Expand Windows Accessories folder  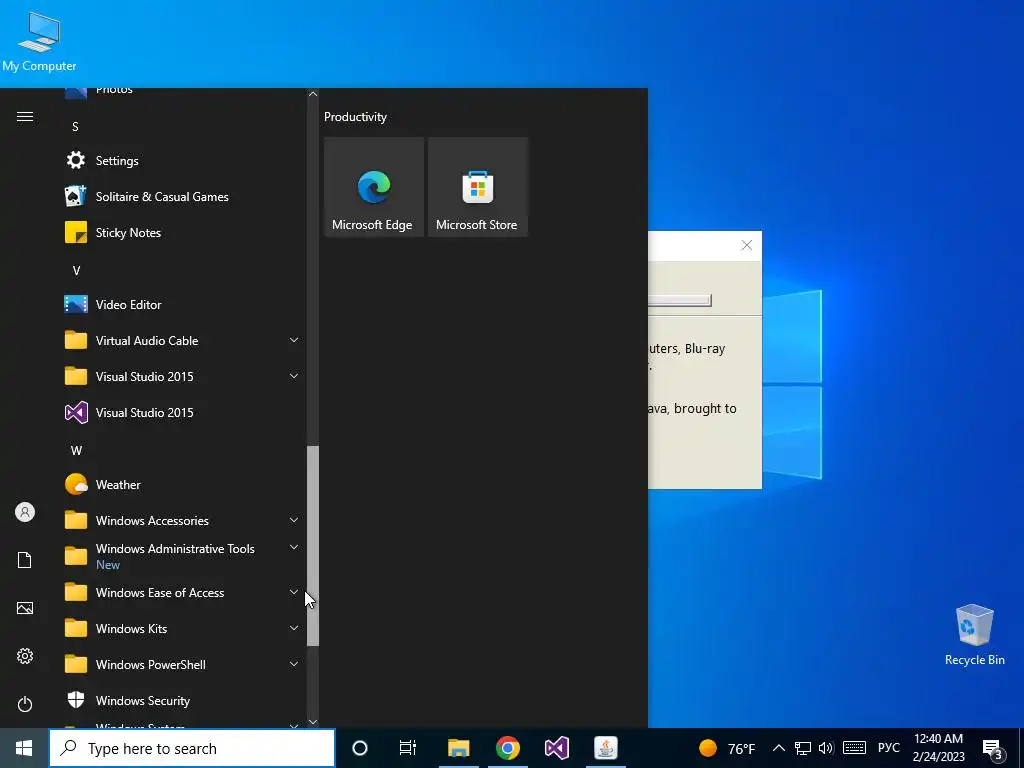point(294,520)
